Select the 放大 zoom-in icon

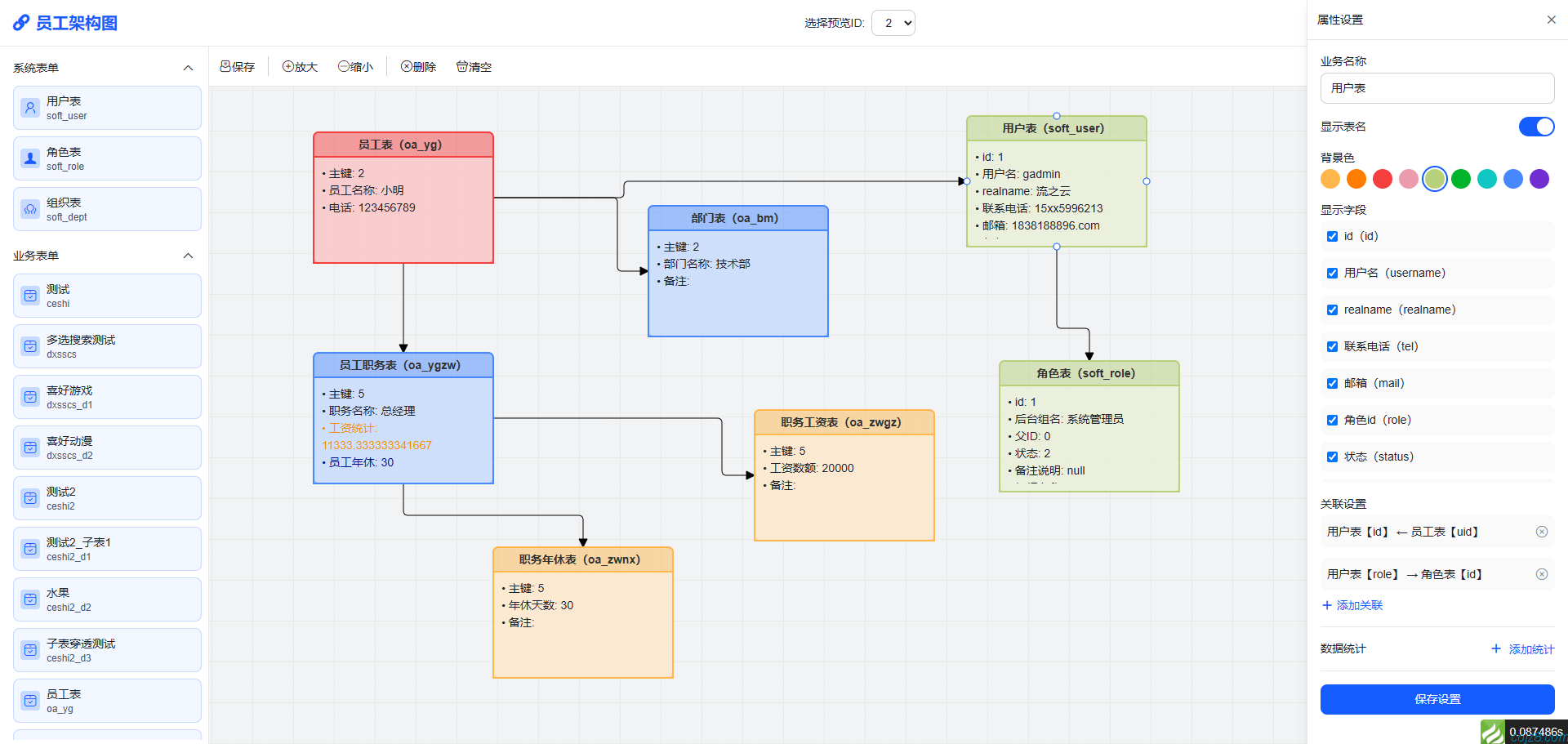287,66
